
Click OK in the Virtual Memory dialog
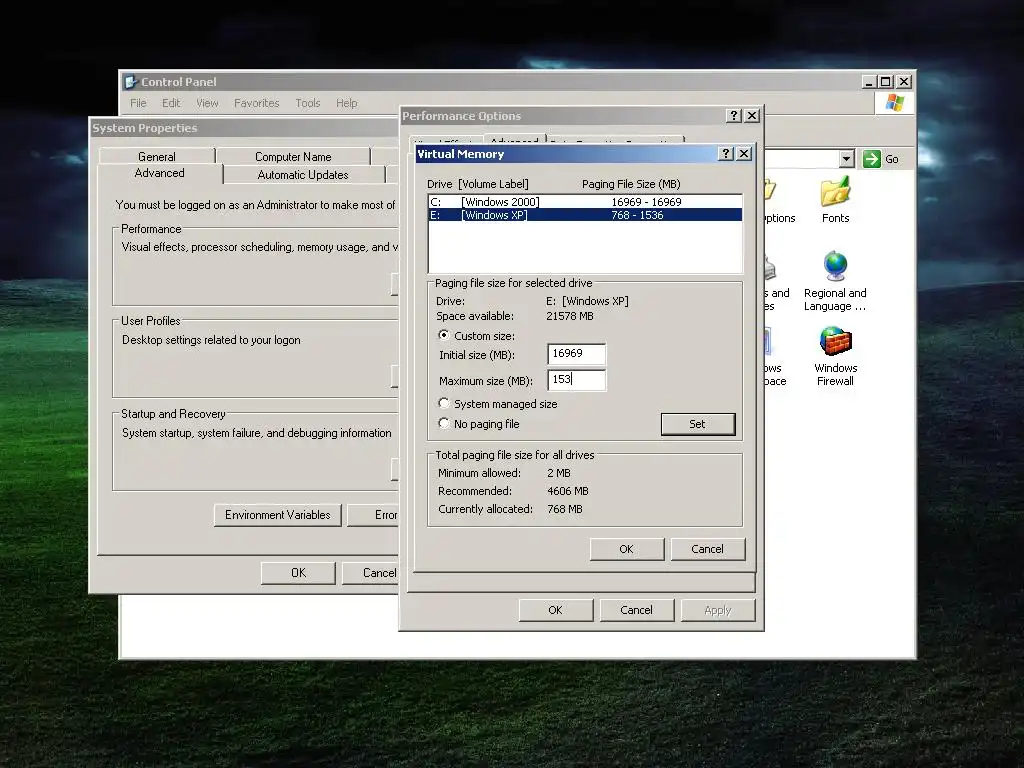[626, 549]
